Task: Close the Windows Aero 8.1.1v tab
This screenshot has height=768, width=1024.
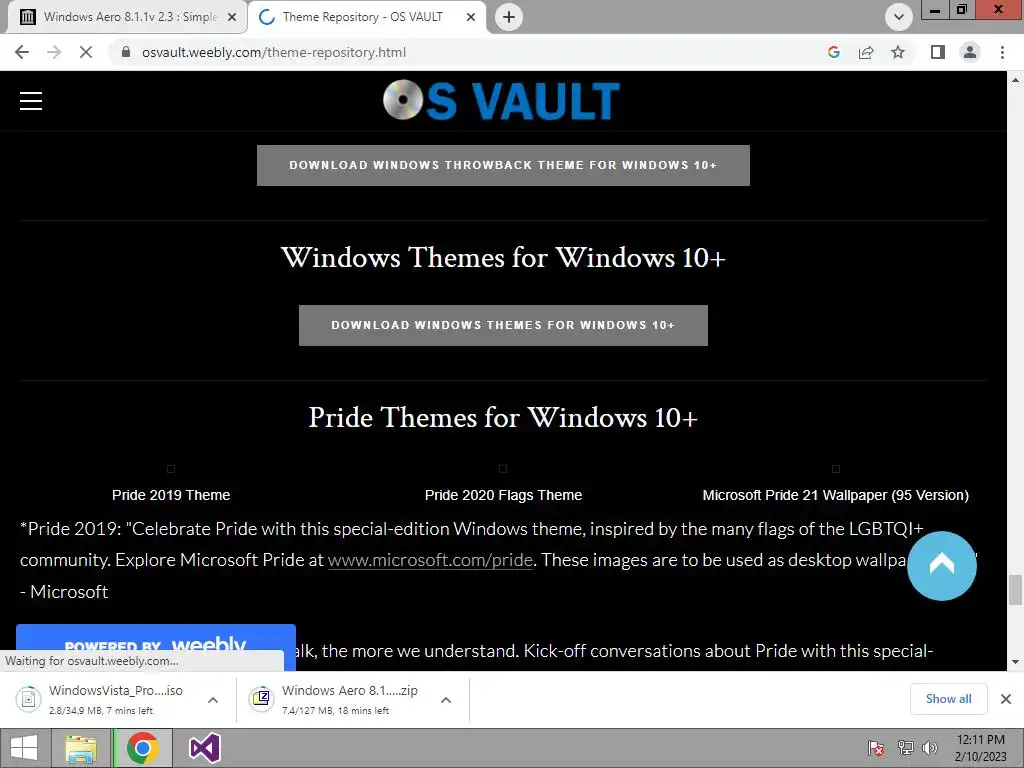Action: 232,17
